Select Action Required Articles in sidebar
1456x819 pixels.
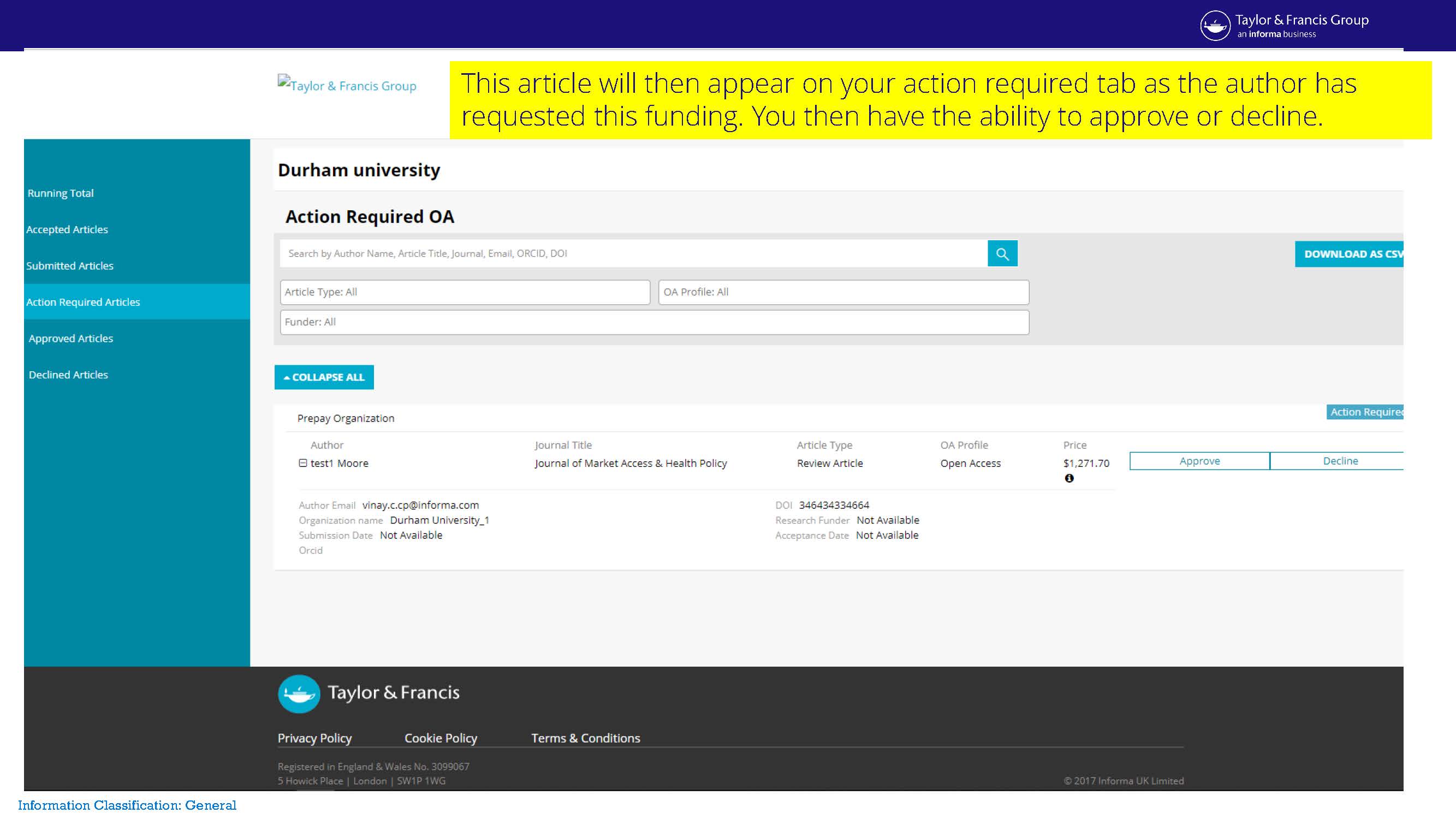click(137, 302)
